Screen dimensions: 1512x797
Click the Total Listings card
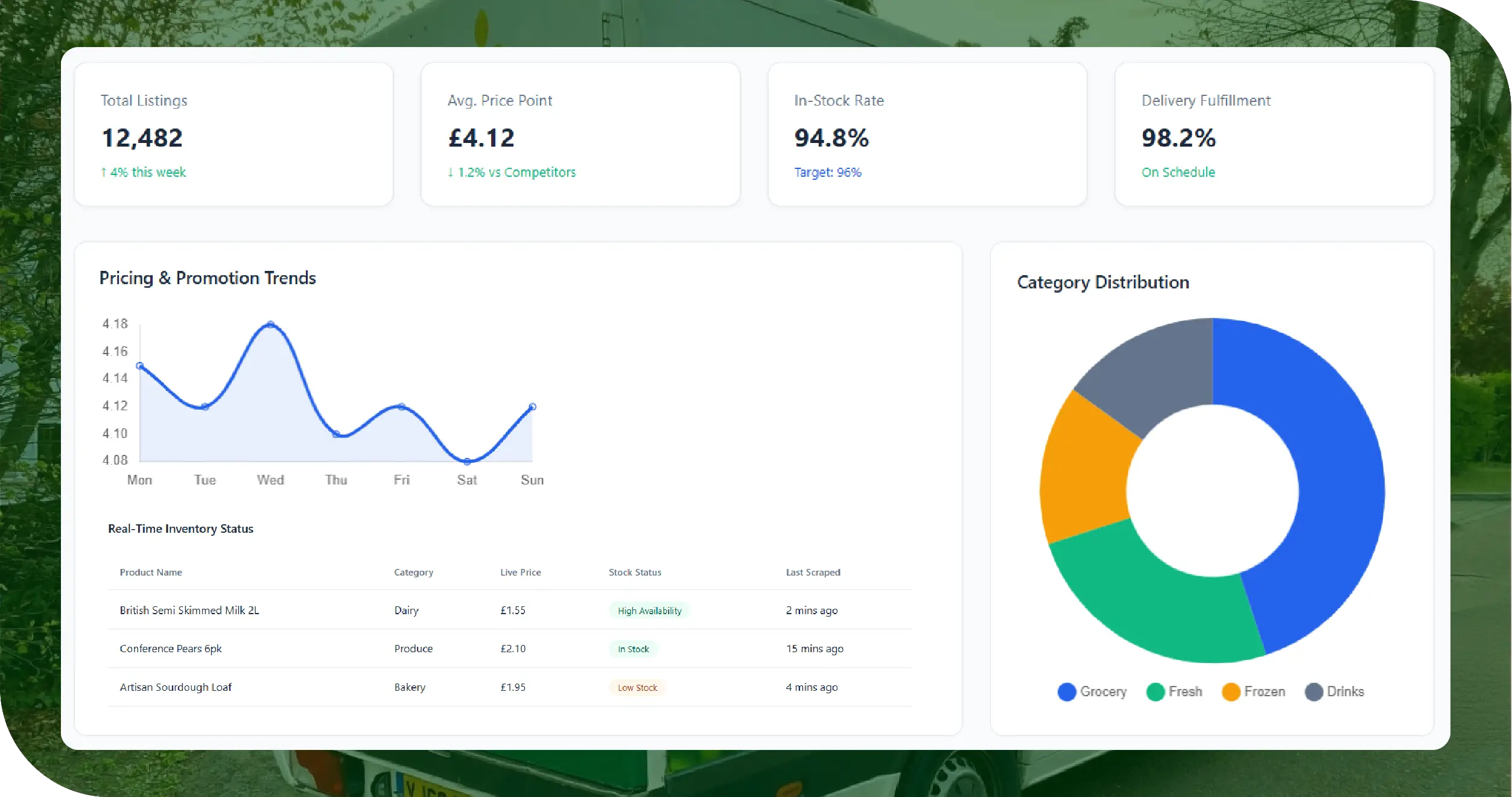233,134
